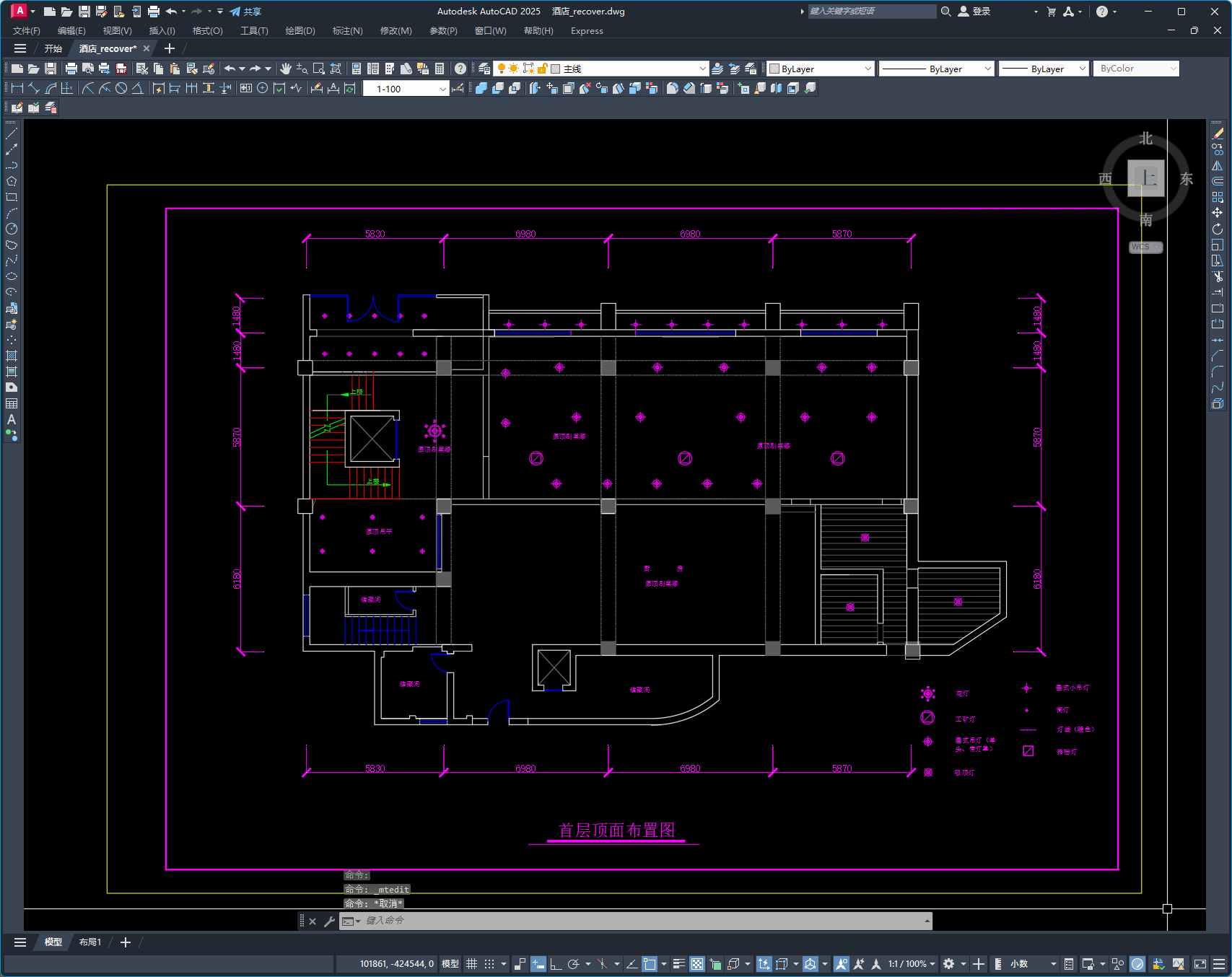The height and width of the screenshot is (977, 1232).
Task: Toggle drawing grid display in status bar
Action: coord(472,964)
